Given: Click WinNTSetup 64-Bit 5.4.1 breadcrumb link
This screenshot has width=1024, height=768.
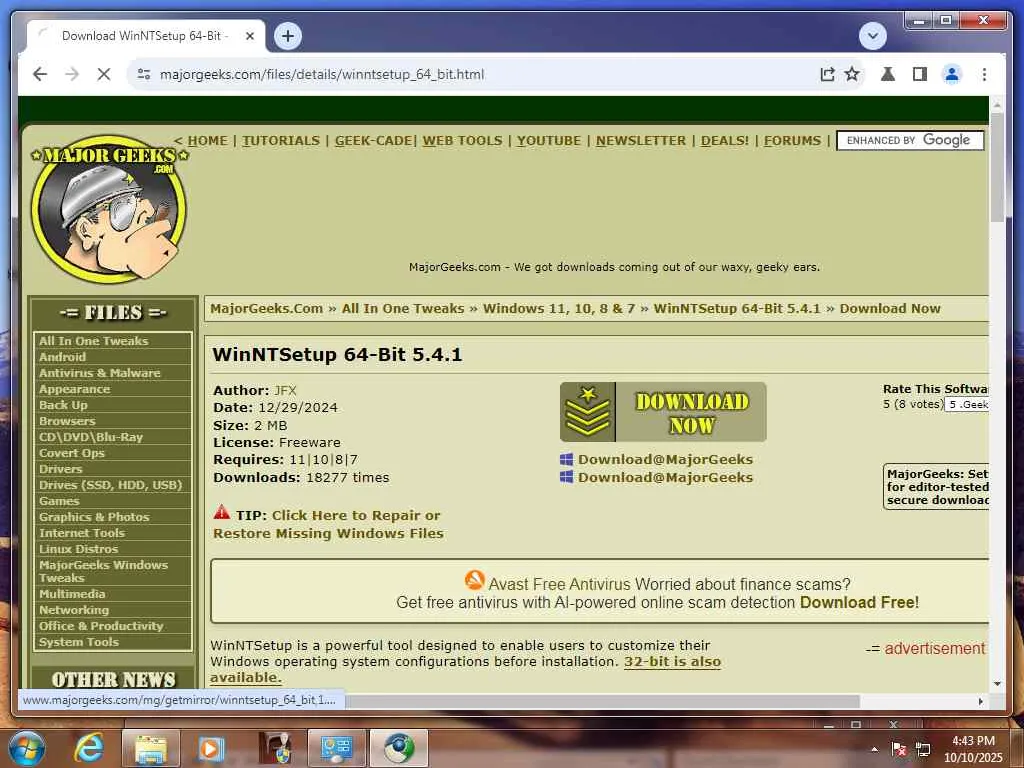Looking at the screenshot, I should pyautogui.click(x=737, y=308).
